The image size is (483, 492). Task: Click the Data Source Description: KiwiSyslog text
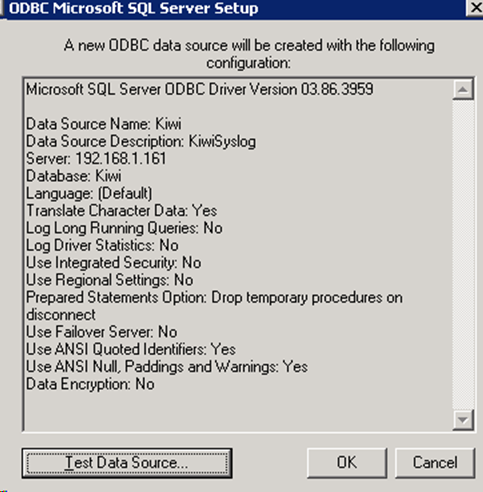click(141, 141)
